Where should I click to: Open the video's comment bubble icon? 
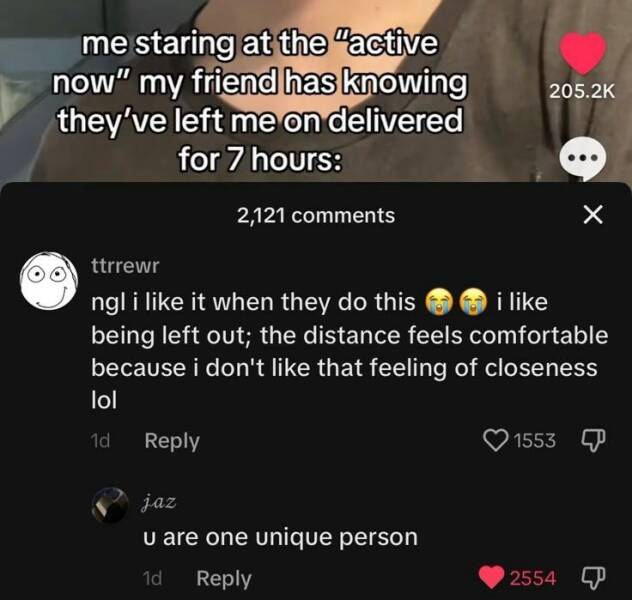[x=583, y=158]
